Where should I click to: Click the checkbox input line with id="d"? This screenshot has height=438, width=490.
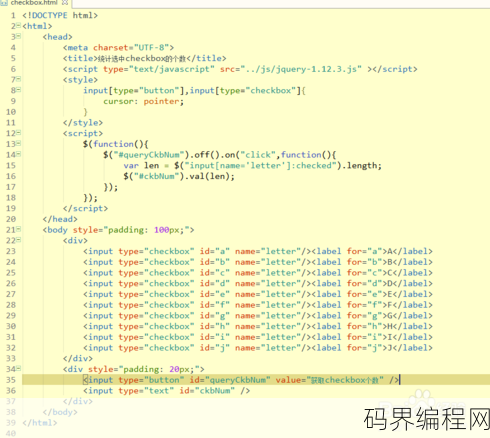pyautogui.click(x=258, y=283)
